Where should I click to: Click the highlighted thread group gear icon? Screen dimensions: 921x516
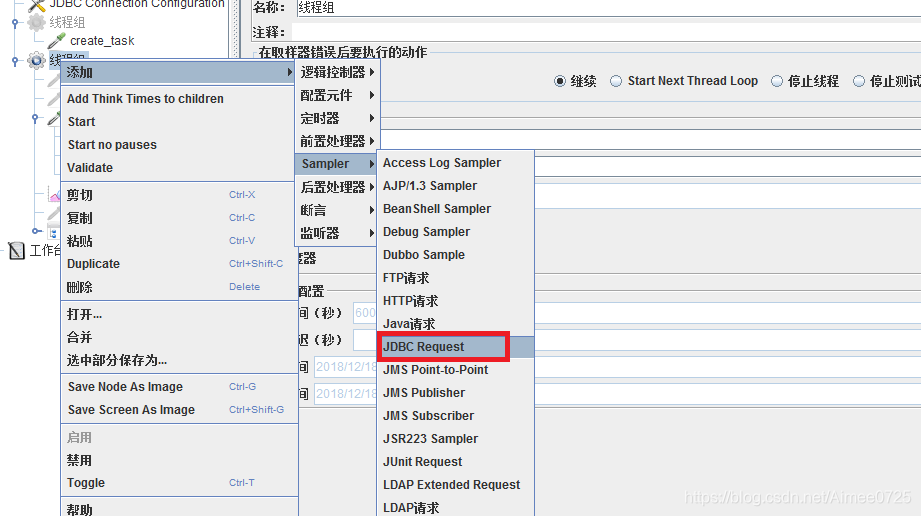tap(36, 60)
